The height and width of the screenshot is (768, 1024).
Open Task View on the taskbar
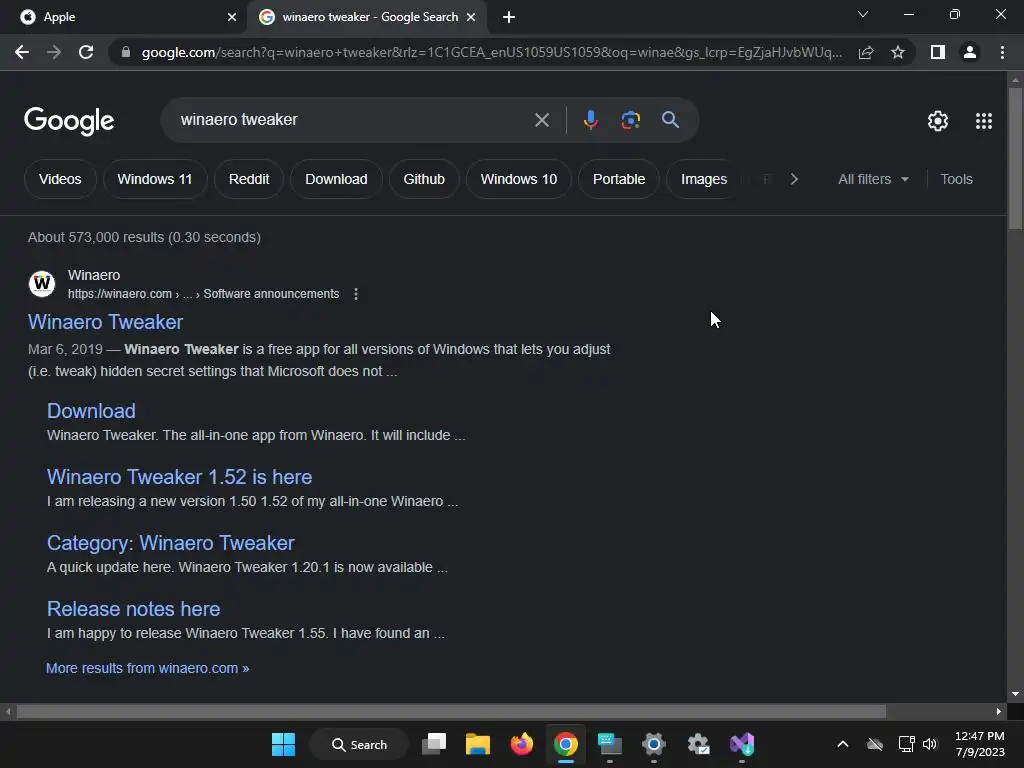(434, 744)
